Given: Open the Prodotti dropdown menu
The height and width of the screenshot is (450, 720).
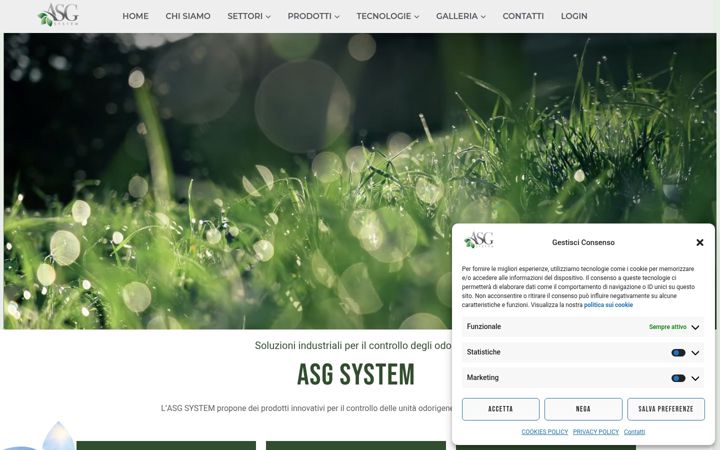Looking at the screenshot, I should (x=313, y=16).
